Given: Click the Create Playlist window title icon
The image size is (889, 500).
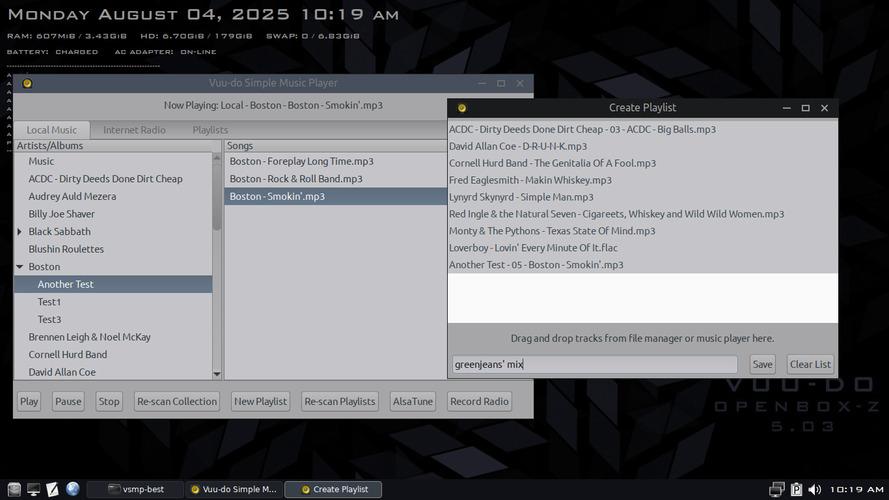Looking at the screenshot, I should click(462, 108).
